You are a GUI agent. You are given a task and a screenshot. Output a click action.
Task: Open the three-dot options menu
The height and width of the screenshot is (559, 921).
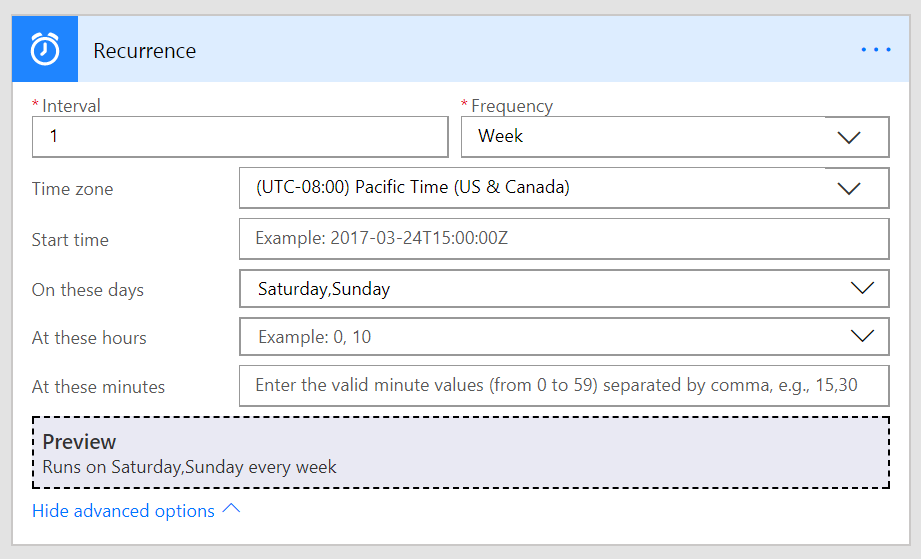875,50
